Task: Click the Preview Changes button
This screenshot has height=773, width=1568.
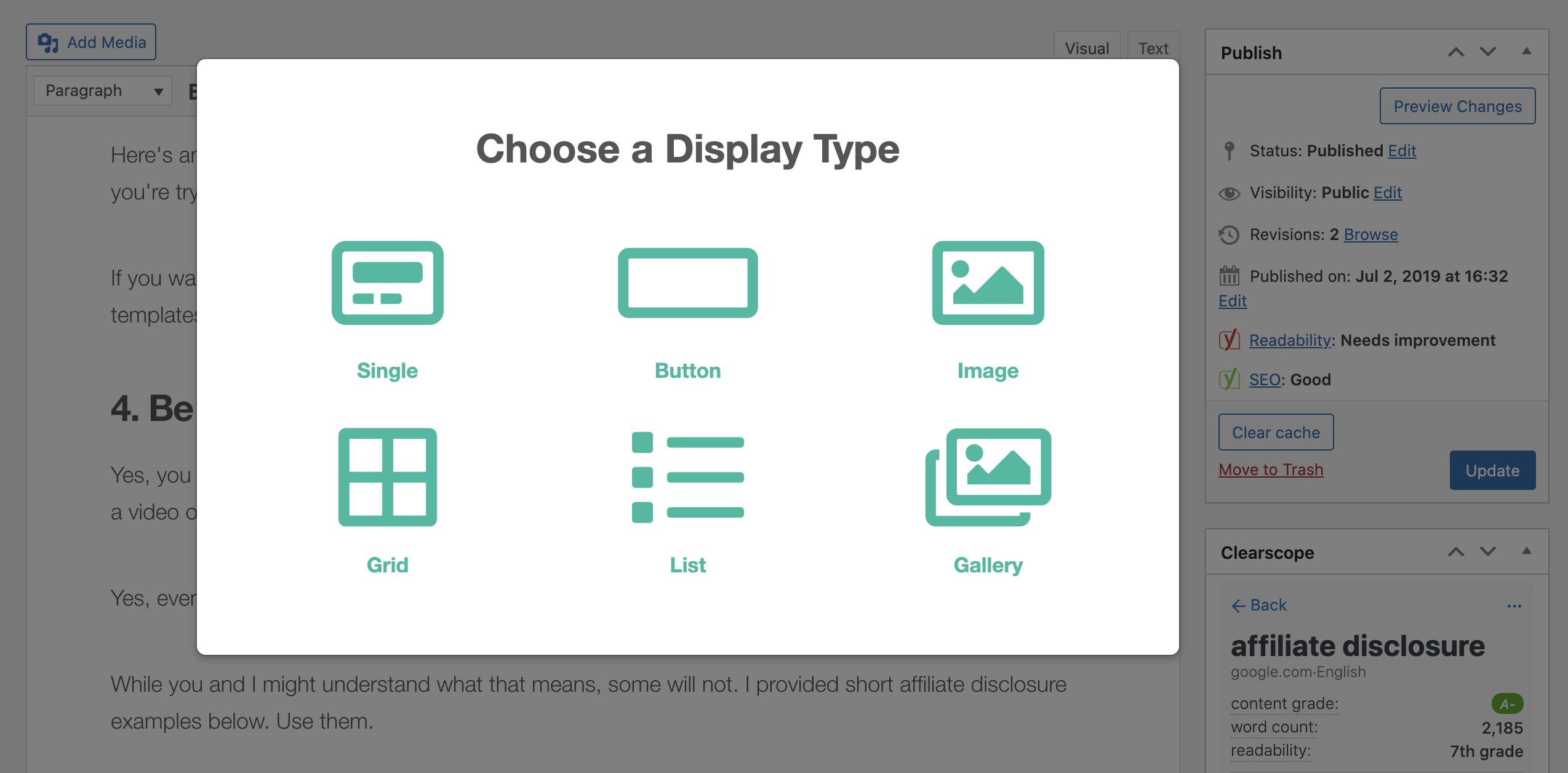Action: point(1457,106)
